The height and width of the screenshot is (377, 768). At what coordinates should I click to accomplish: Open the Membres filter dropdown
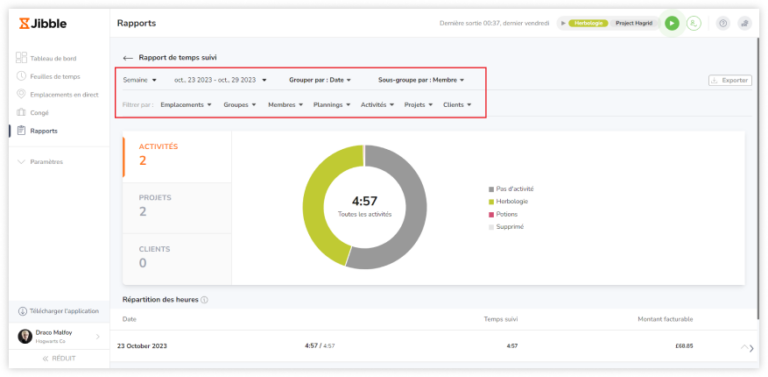(x=285, y=105)
